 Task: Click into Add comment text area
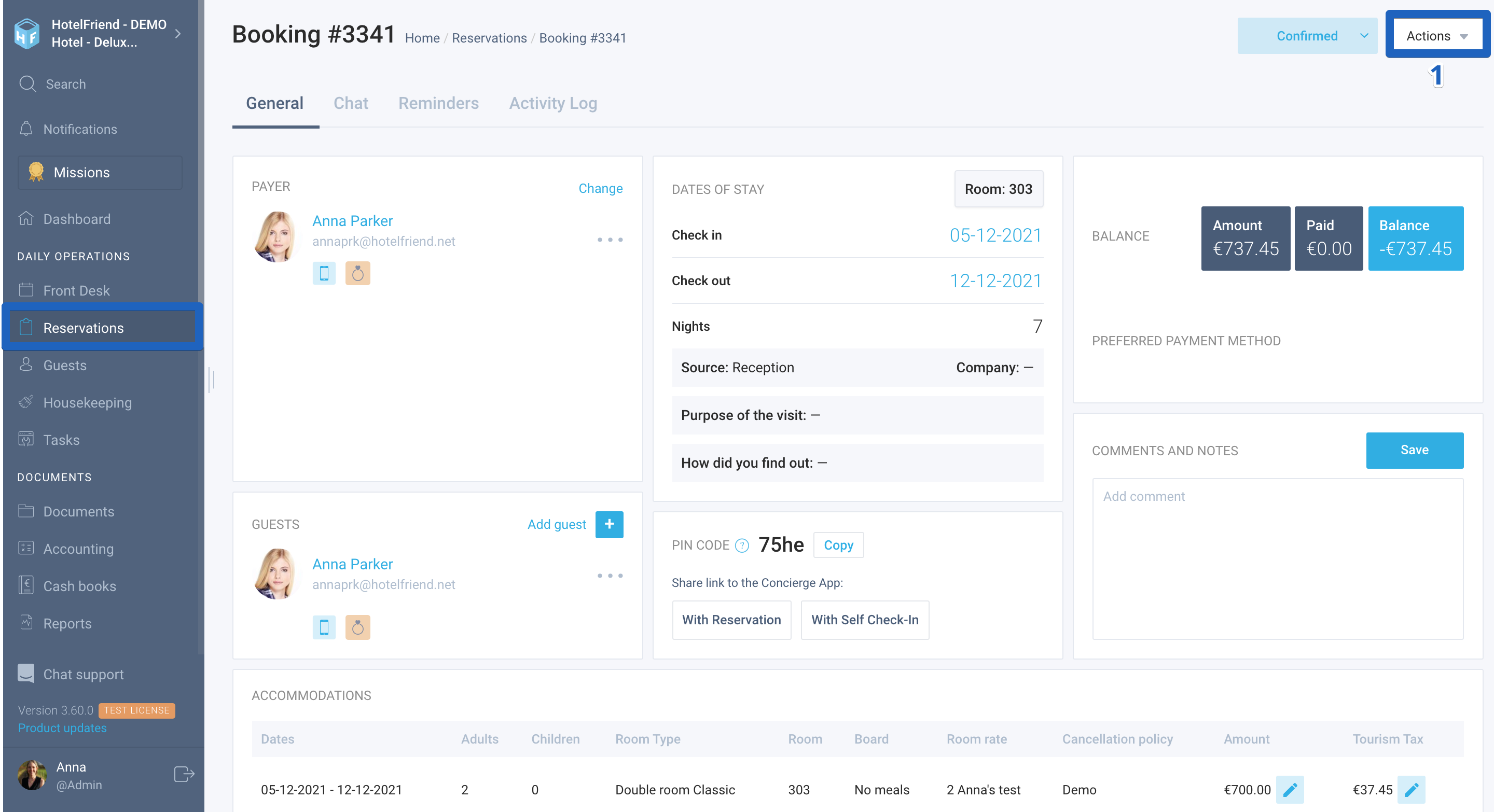pos(1278,559)
